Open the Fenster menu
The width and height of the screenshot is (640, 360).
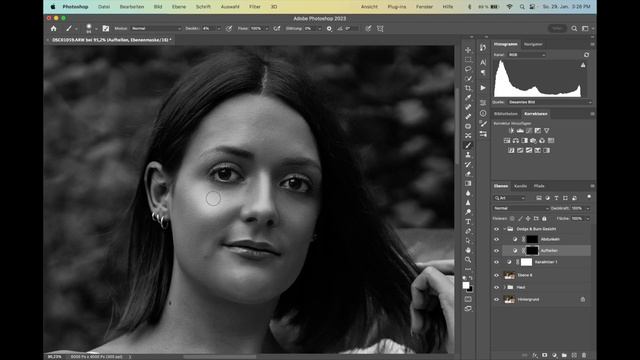coord(424,7)
